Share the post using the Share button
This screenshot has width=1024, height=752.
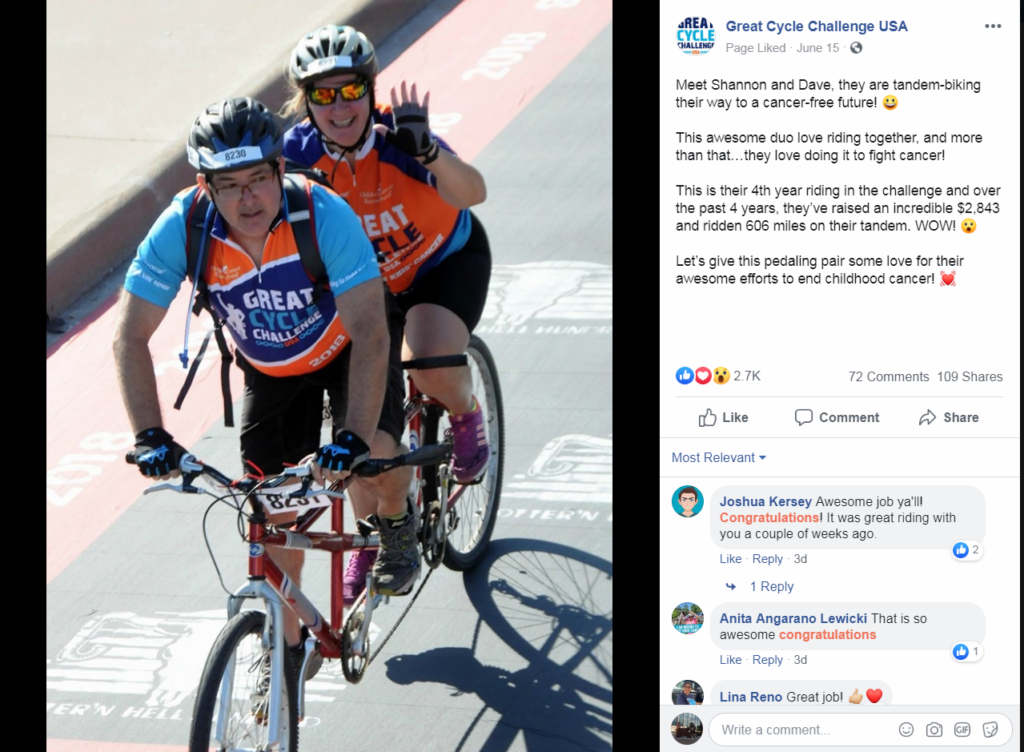pos(948,417)
